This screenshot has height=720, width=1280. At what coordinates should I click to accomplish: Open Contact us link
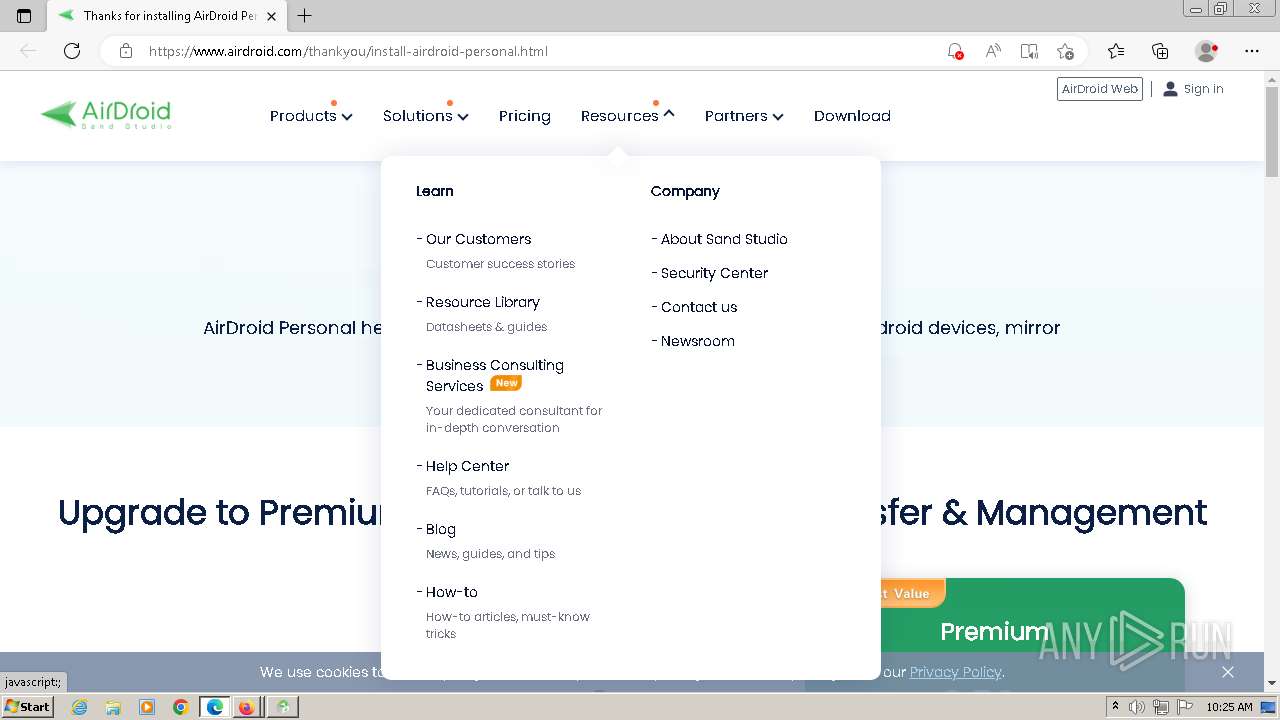[699, 307]
